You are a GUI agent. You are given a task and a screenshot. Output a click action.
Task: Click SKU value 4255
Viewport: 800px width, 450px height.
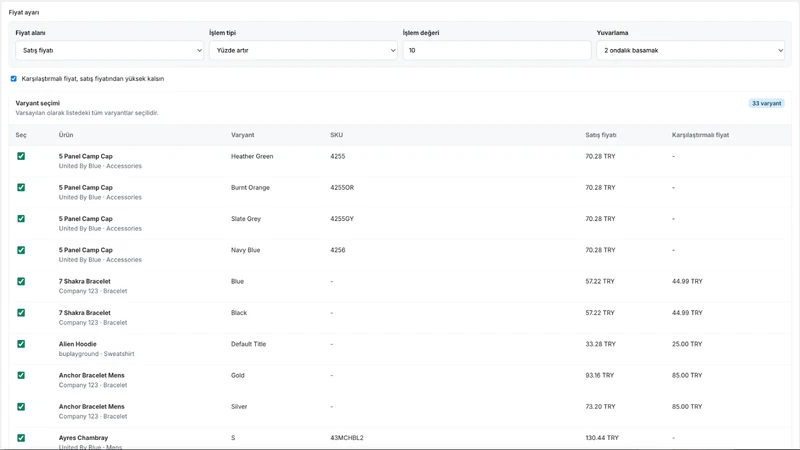tap(337, 156)
